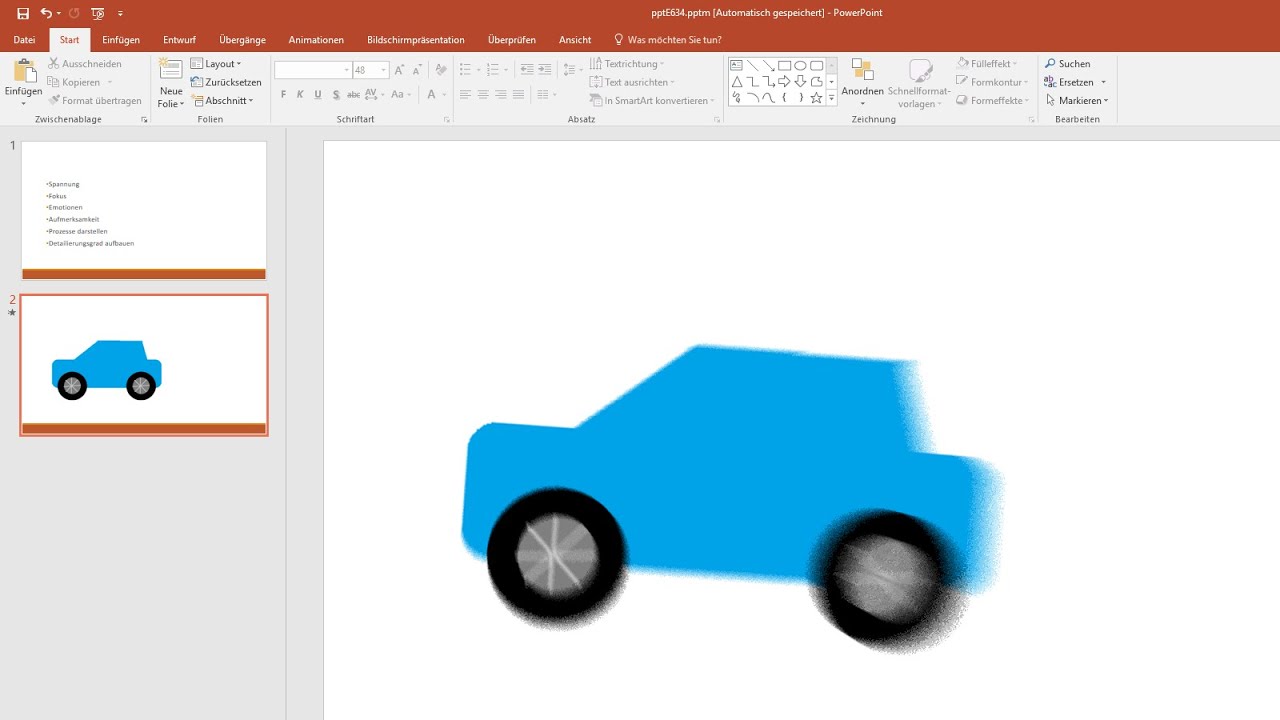This screenshot has height=720, width=1280.
Task: Center the text alignment
Action: click(x=483, y=95)
